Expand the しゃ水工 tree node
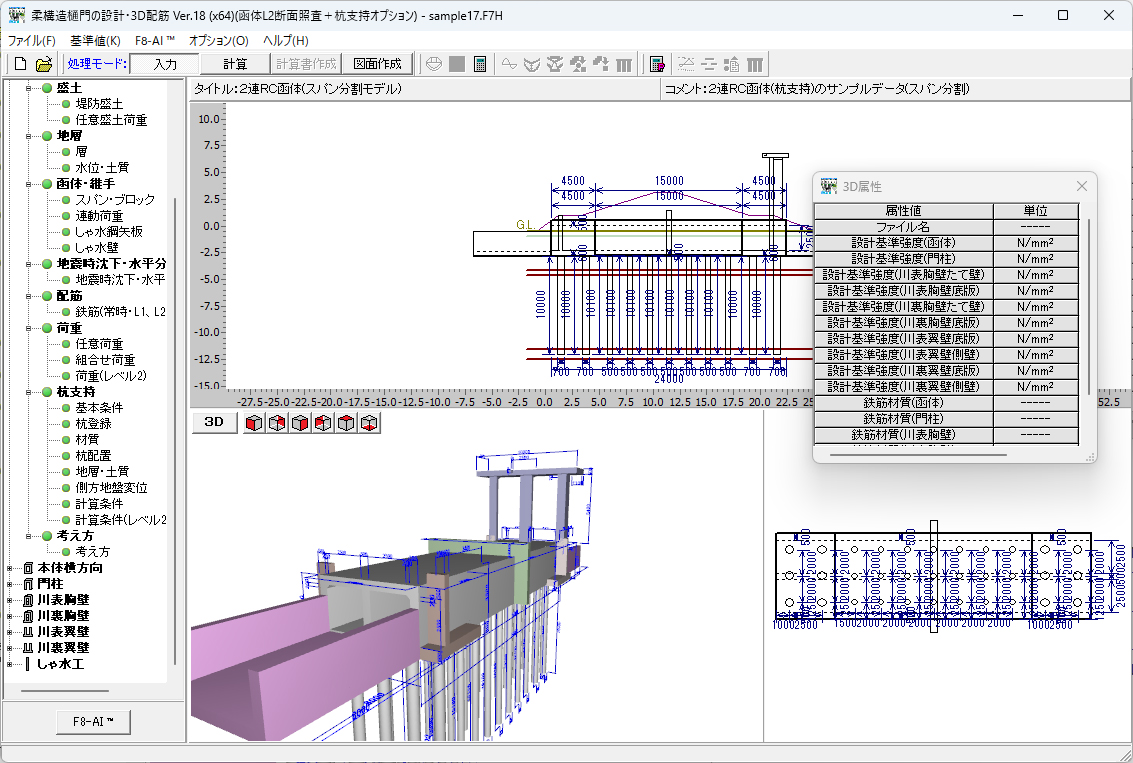This screenshot has width=1133, height=763. [x=10, y=664]
